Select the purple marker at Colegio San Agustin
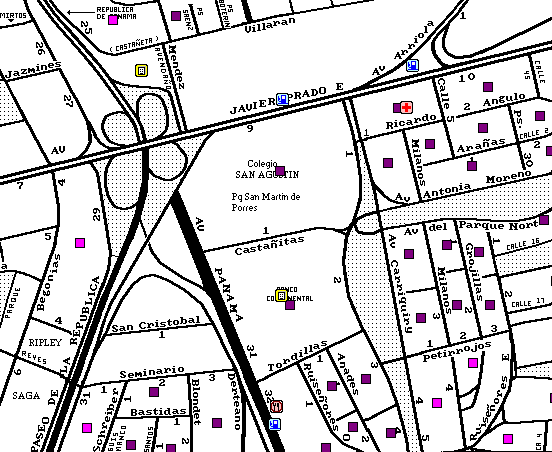 pyautogui.click(x=280, y=171)
